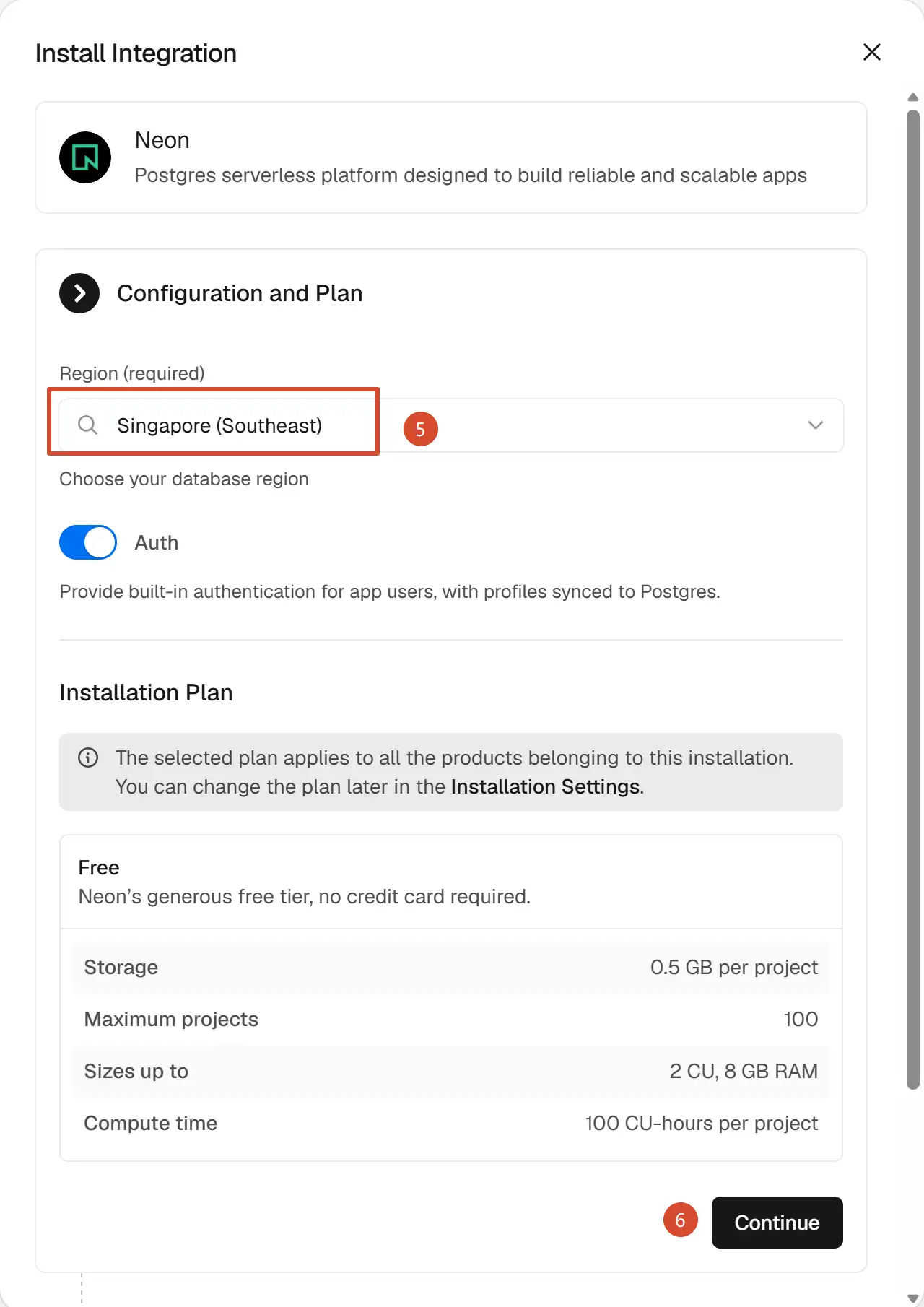Image resolution: width=924 pixels, height=1307 pixels.
Task: Click the vertical scrollbar thumb
Action: click(913, 599)
